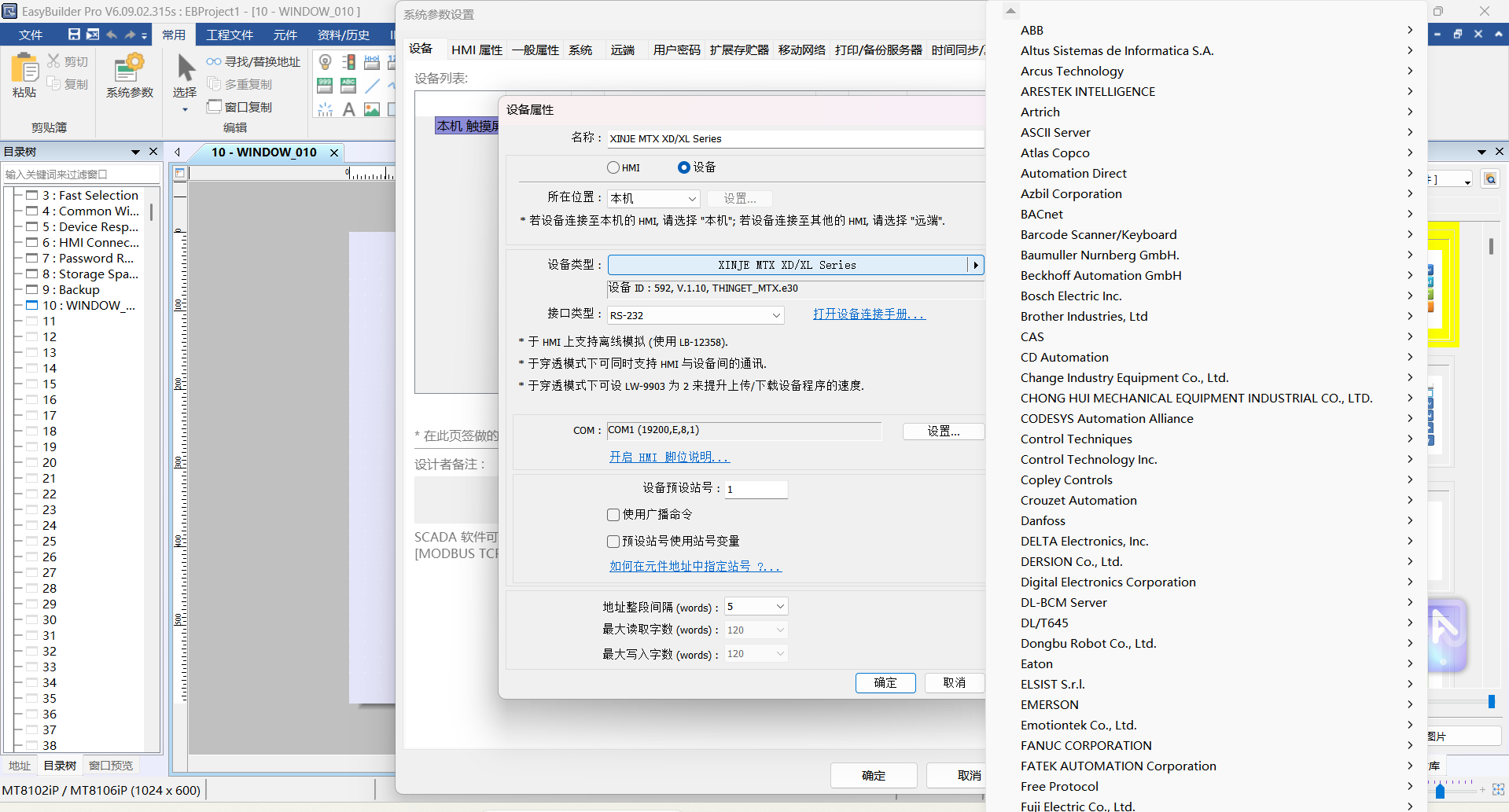Click the 打开设备连接手册 link
1509x812 pixels.
coord(868,314)
